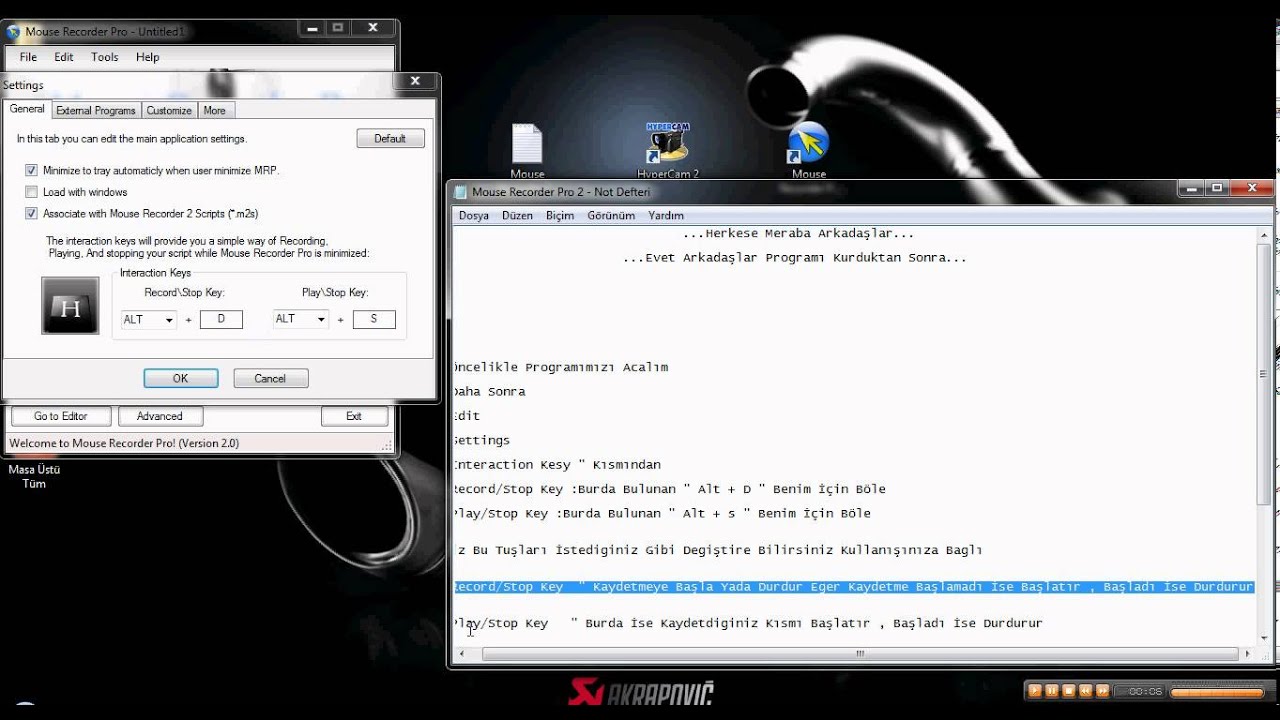Click Mouse Recorder Pro title bar globe icon
Viewport: 1280px width, 720px height.
13,31
